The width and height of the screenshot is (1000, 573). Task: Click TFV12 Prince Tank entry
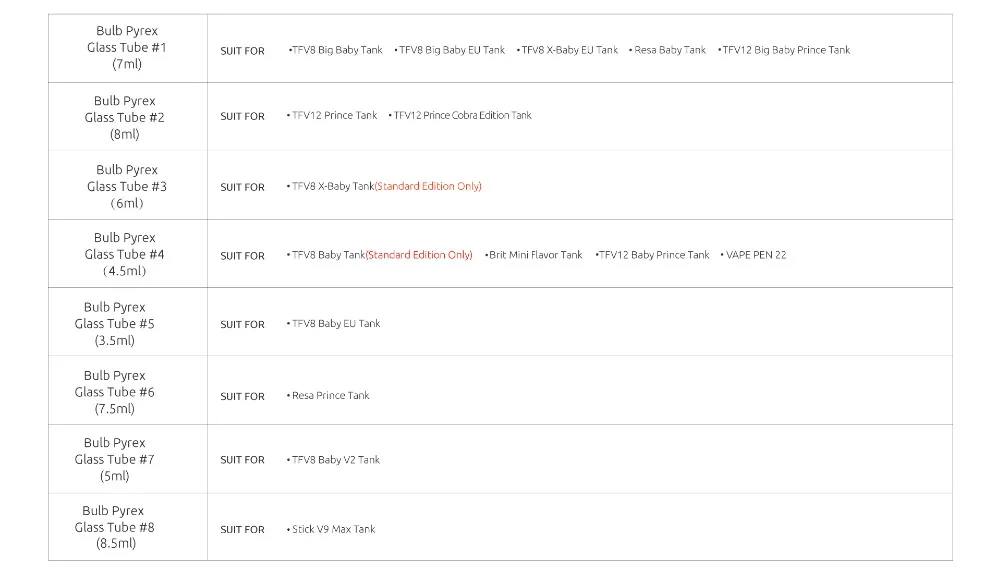point(332,115)
